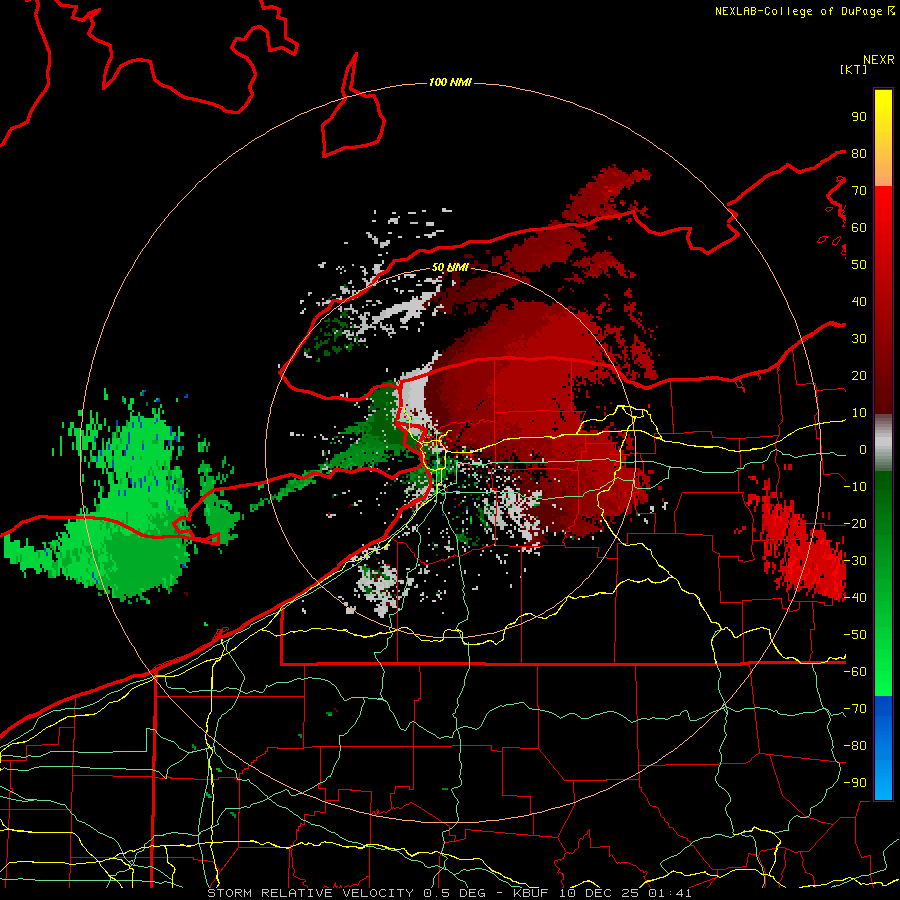Click the 0 scale value
The width and height of the screenshot is (900, 900).
pos(863,450)
